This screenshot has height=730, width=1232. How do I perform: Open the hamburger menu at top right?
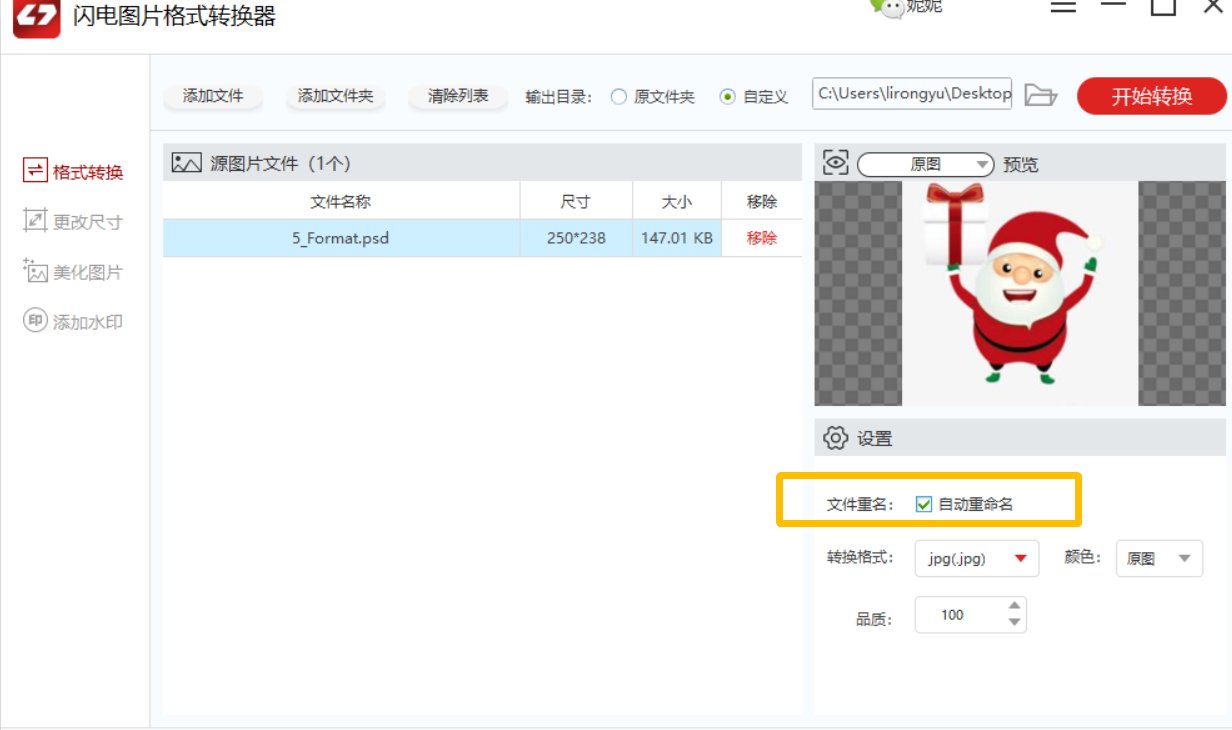point(1063,6)
